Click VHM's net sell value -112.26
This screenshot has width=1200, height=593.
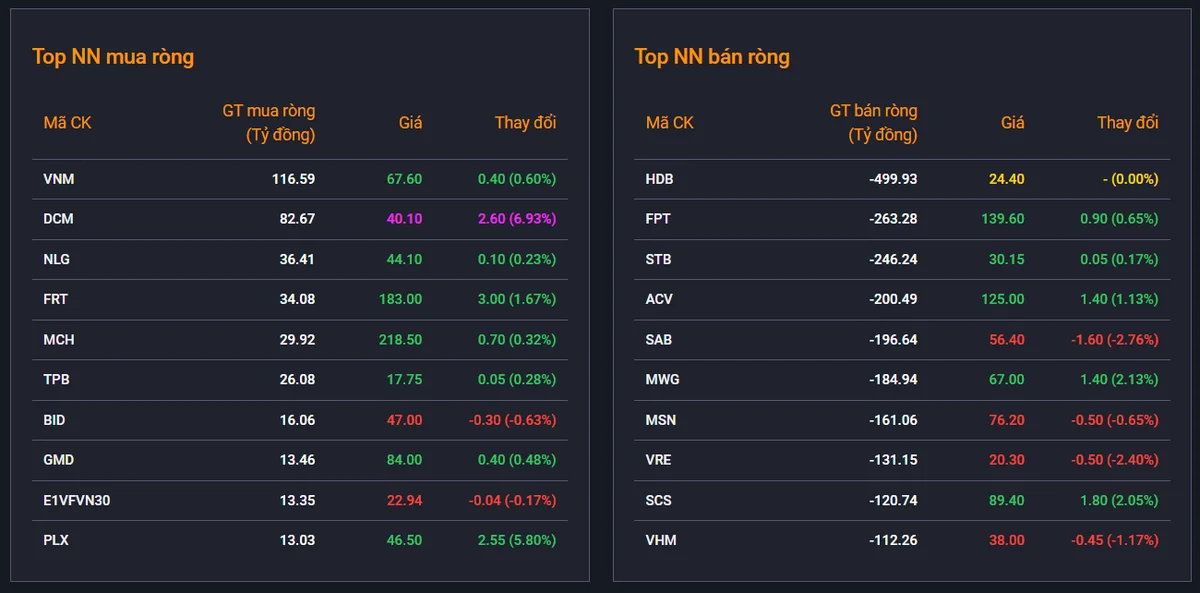(x=893, y=540)
